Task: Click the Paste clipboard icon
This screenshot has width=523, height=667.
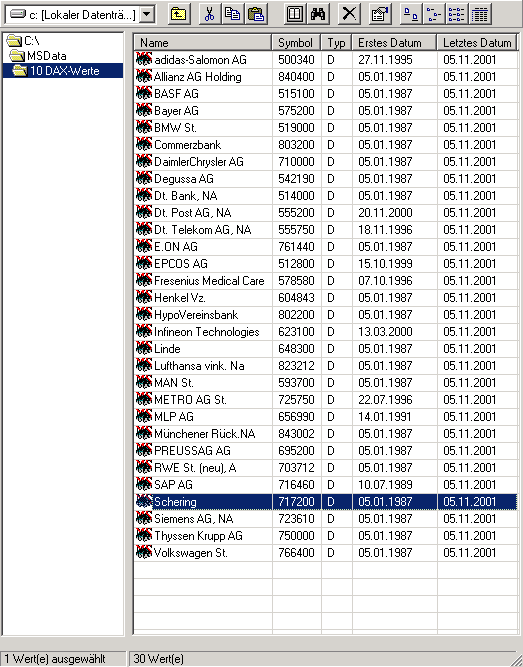Action: click(x=256, y=14)
